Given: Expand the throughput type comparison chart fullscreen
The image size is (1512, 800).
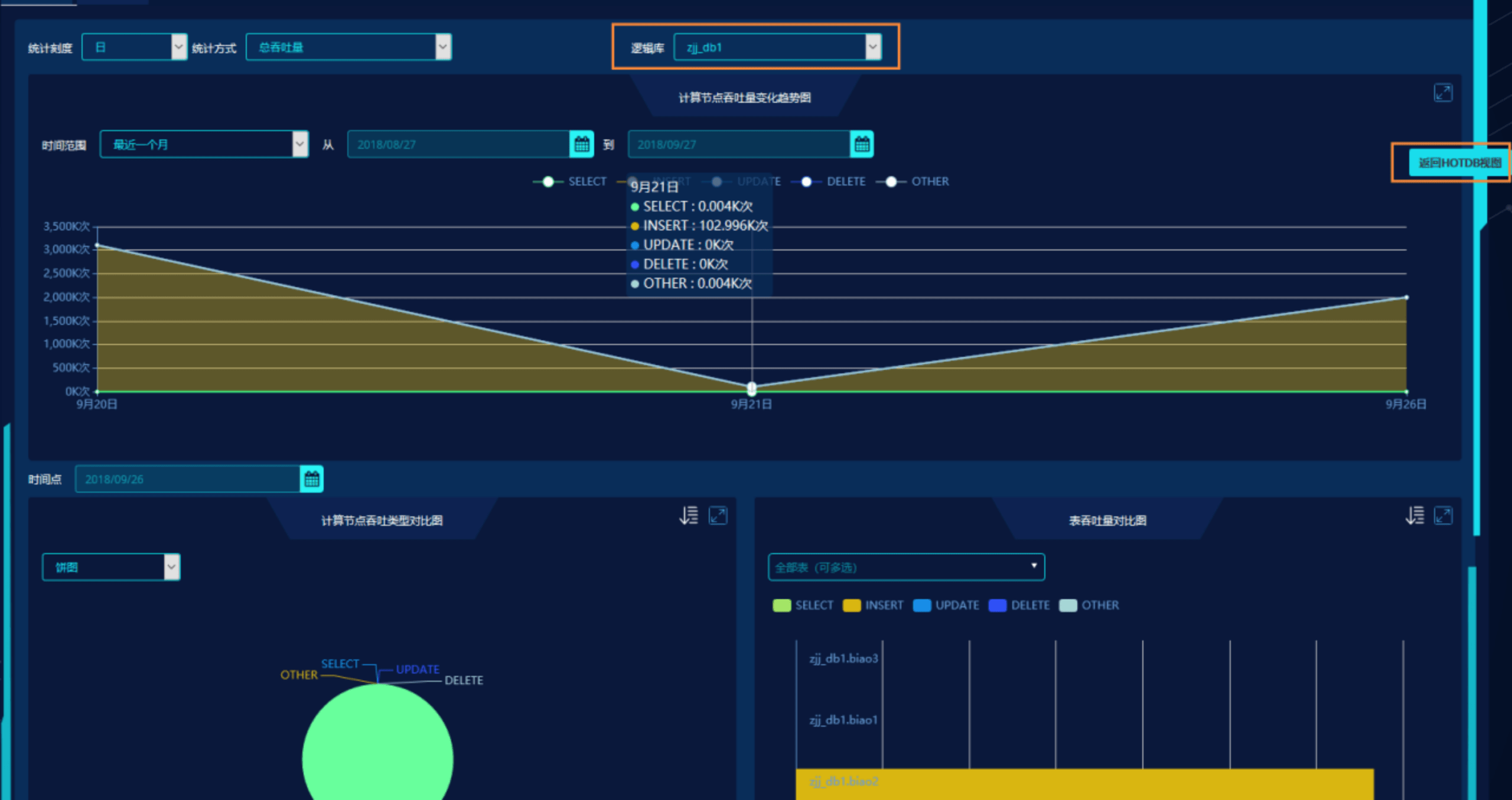Looking at the screenshot, I should point(718,516).
